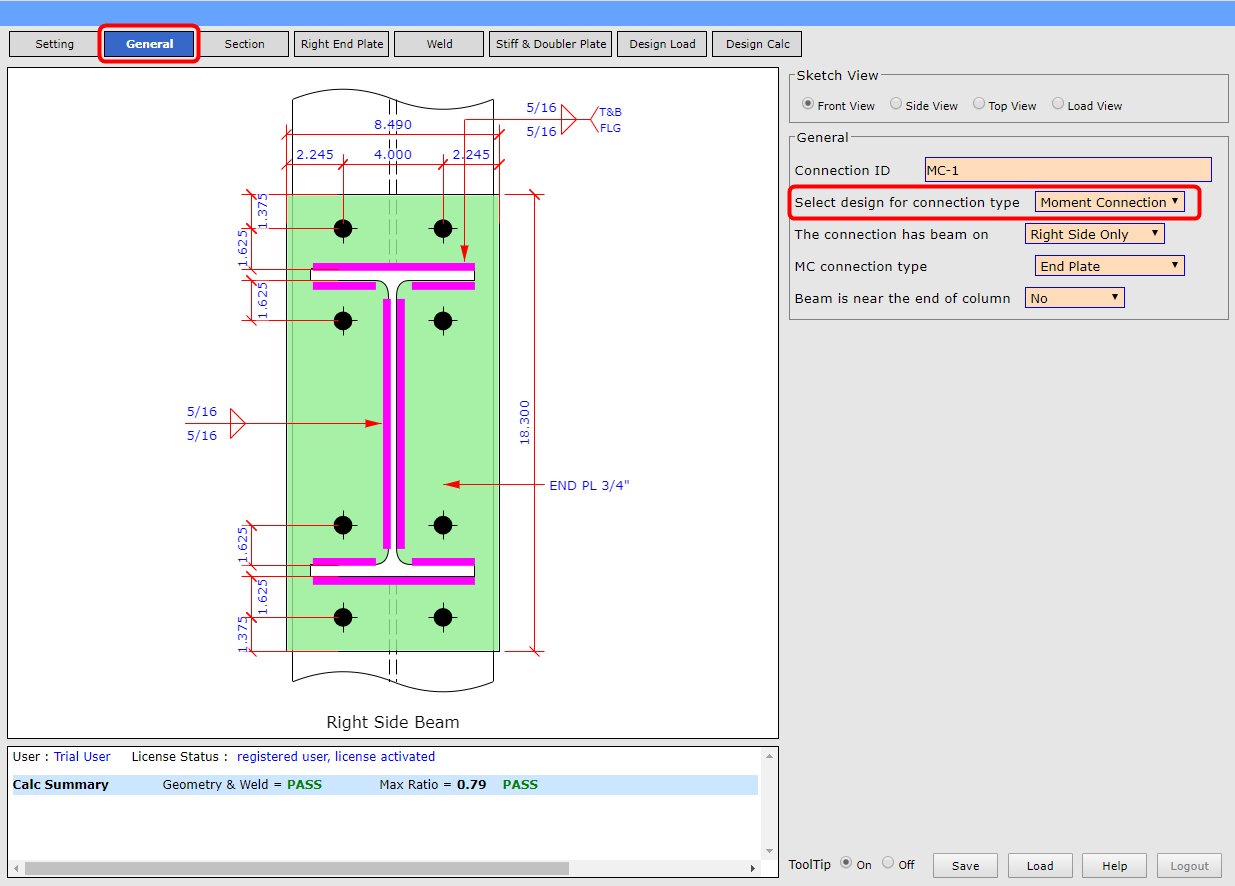This screenshot has height=886, width=1235.
Task: View the Design Calc tab
Action: click(757, 43)
